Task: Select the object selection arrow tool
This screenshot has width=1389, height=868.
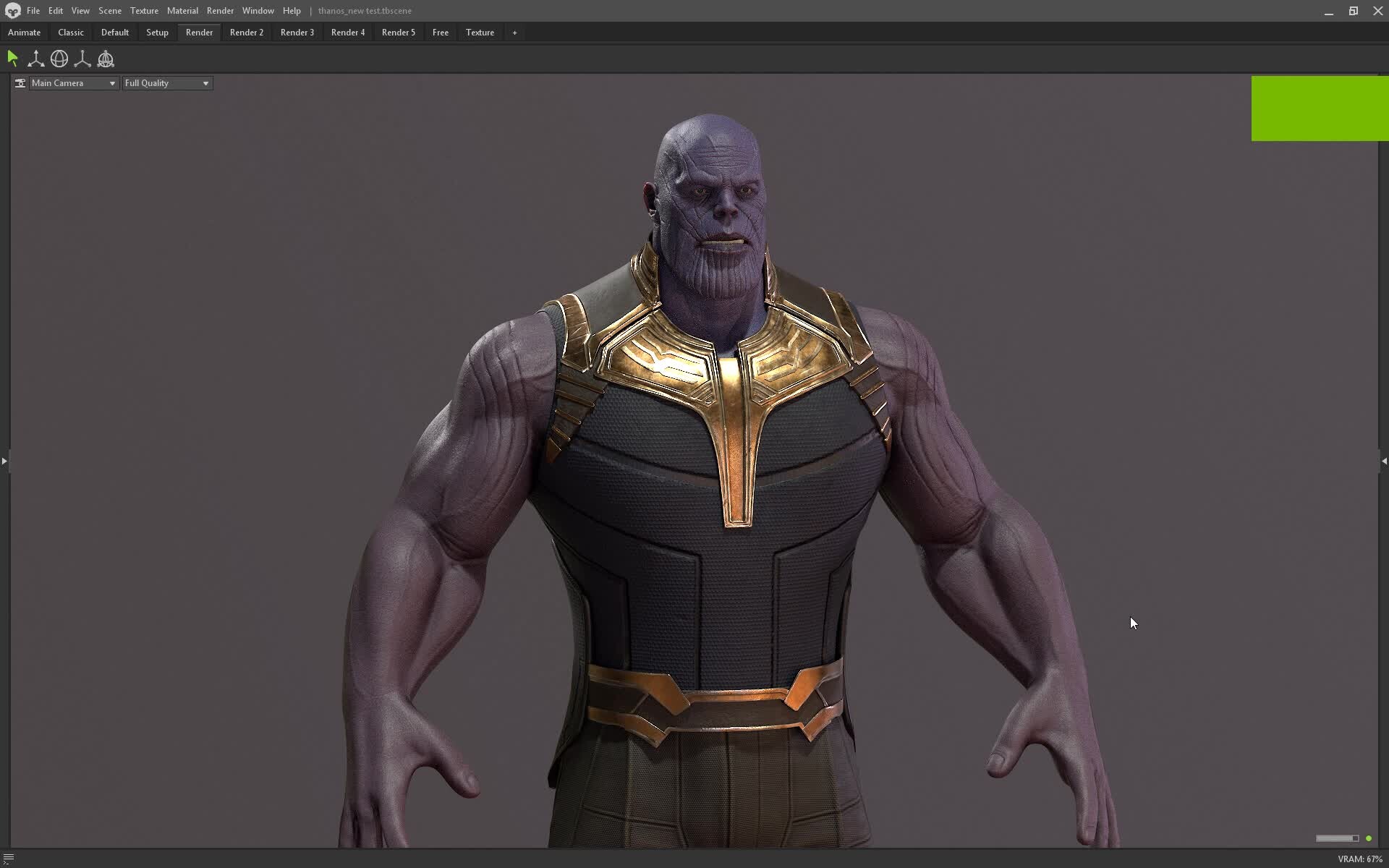Action: click(x=12, y=59)
